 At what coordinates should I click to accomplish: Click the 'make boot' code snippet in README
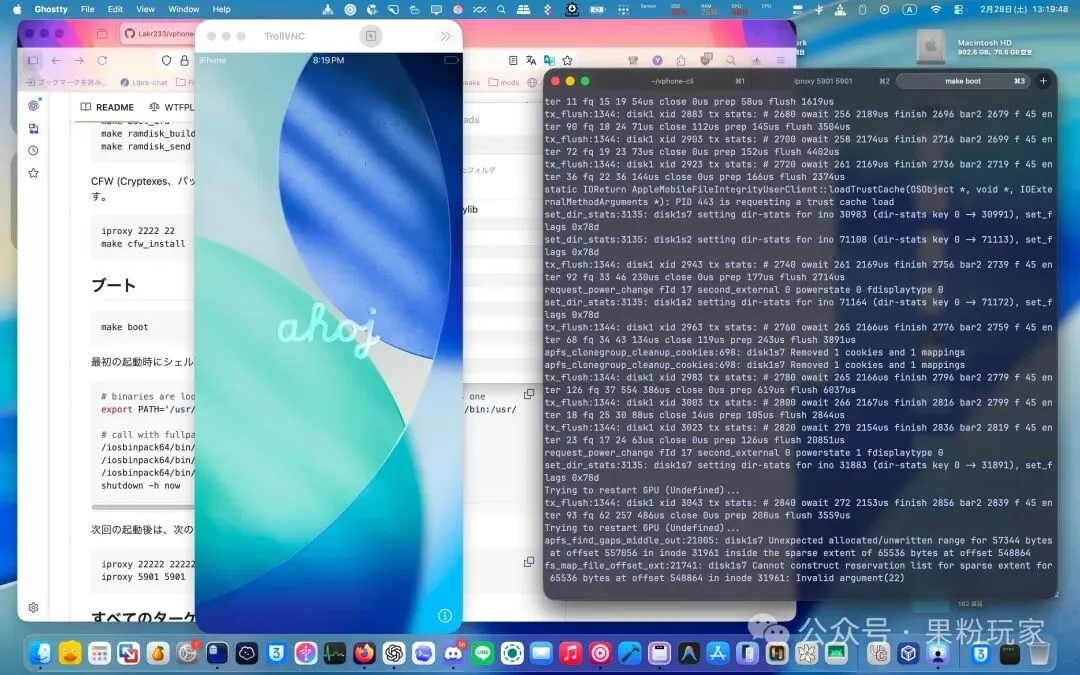click(x=125, y=327)
